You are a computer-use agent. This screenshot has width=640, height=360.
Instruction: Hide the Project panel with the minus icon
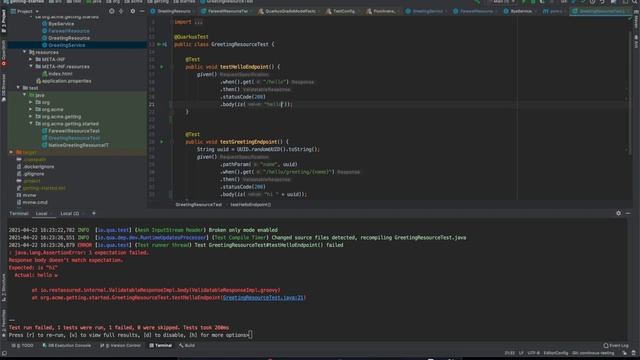tap(142, 11)
